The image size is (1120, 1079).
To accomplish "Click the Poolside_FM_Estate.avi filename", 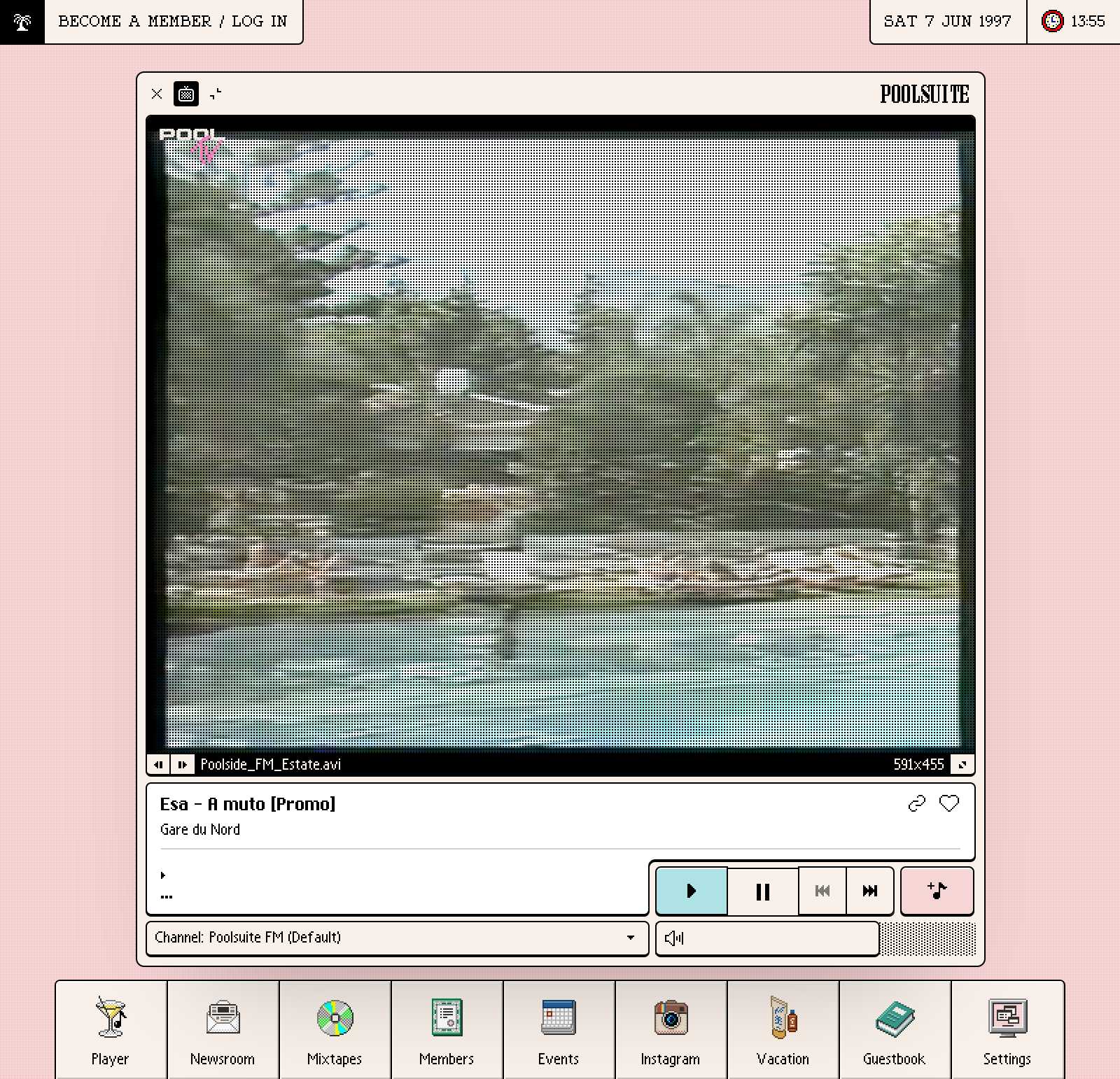I will click(271, 764).
